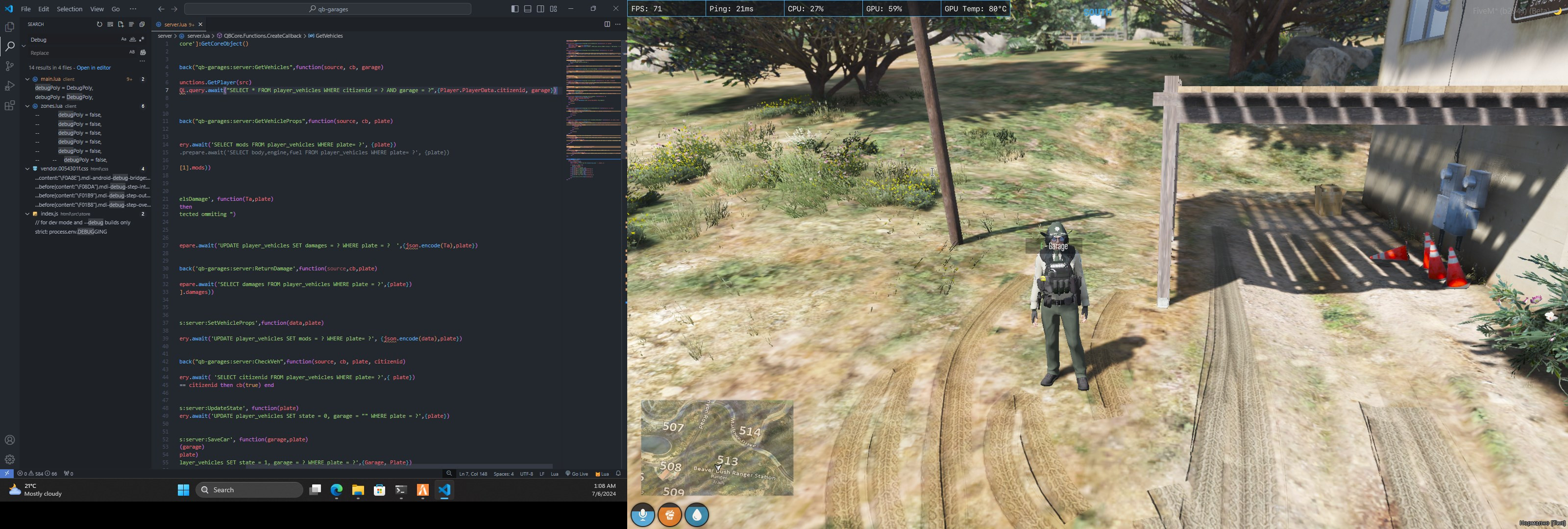The image size is (1568, 529).
Task: Collapse the main.lua search results
Action: click(27, 79)
